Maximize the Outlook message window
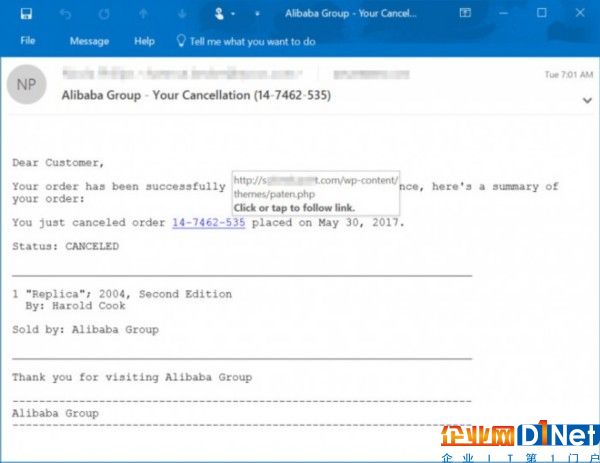Image resolution: width=600 pixels, height=463 pixels. [541, 13]
